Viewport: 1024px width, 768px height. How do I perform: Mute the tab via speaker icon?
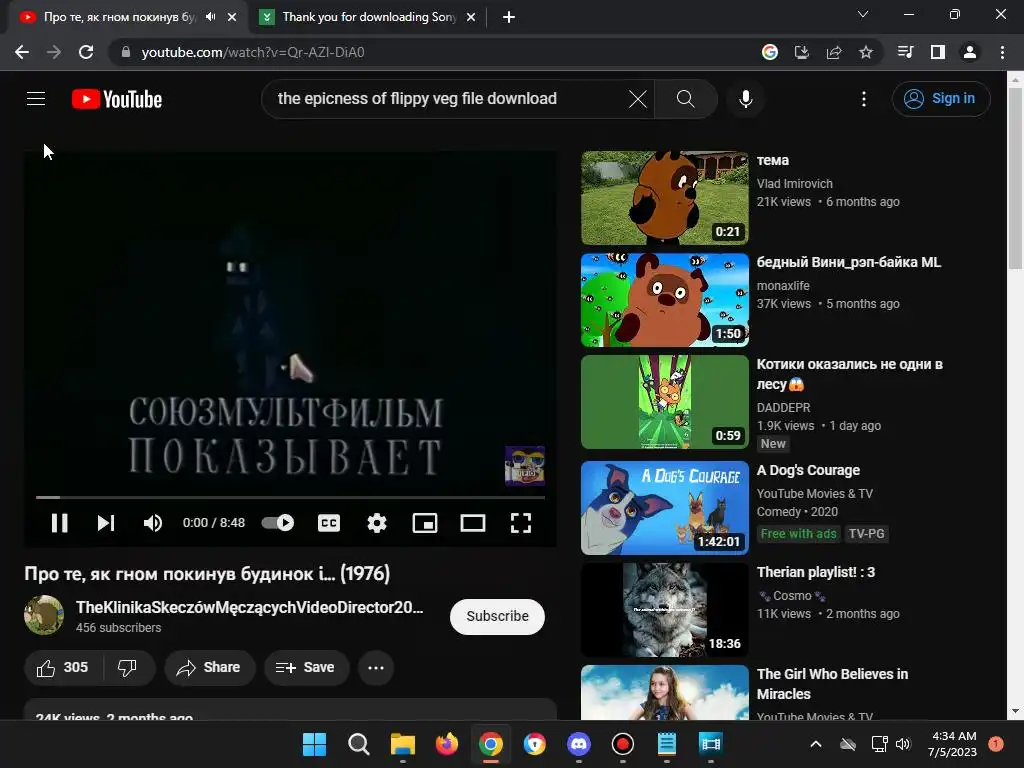click(x=210, y=17)
